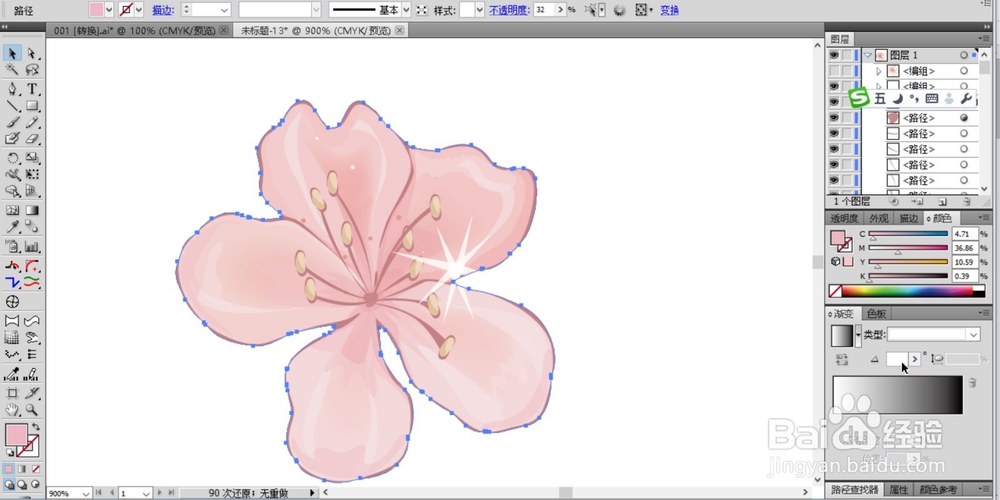This screenshot has width=1000, height=500.
Task: Open the fill color dropdown in control bar
Action: (108, 10)
